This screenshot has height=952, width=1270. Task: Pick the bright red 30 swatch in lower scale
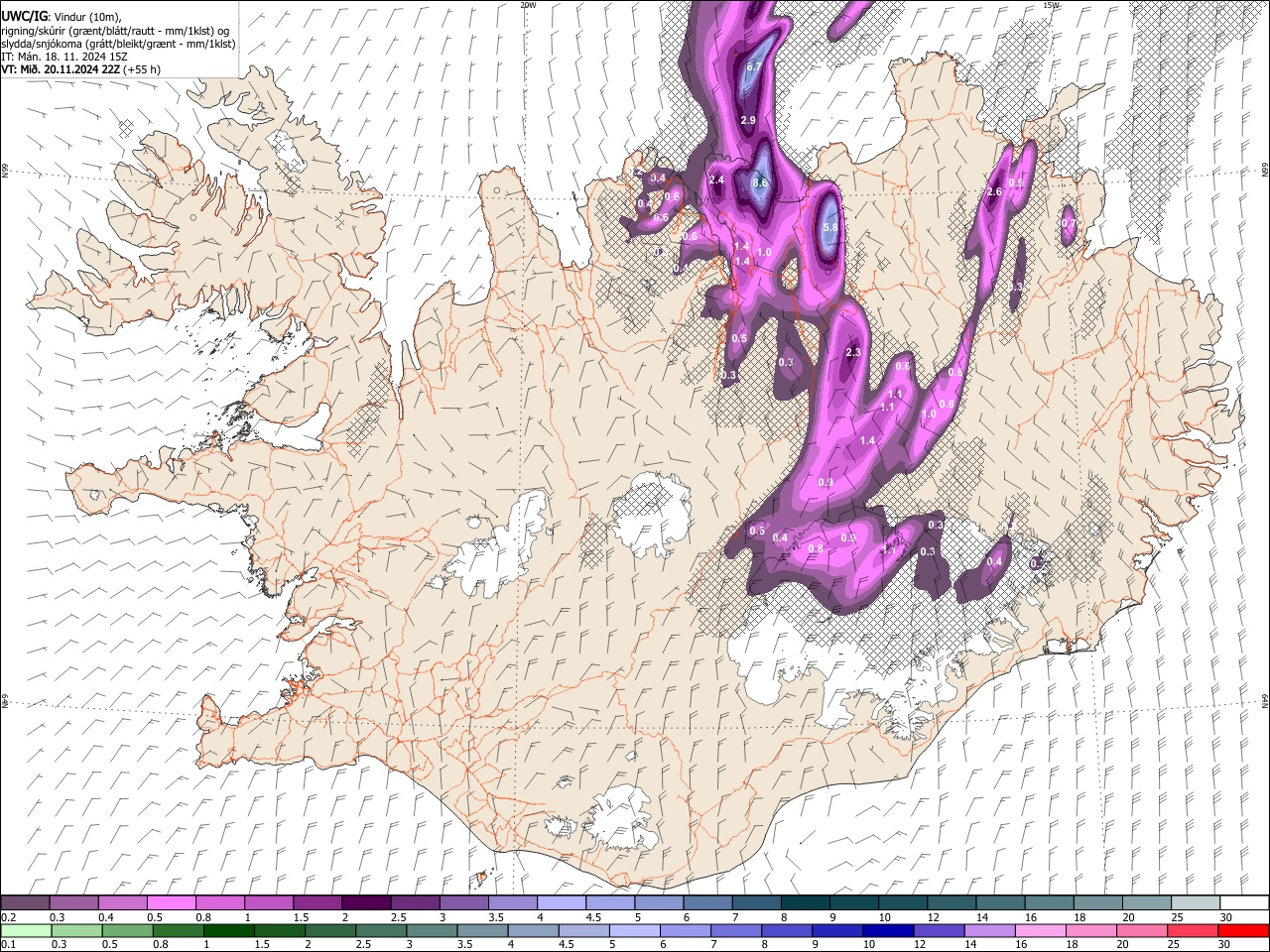pos(1244,930)
